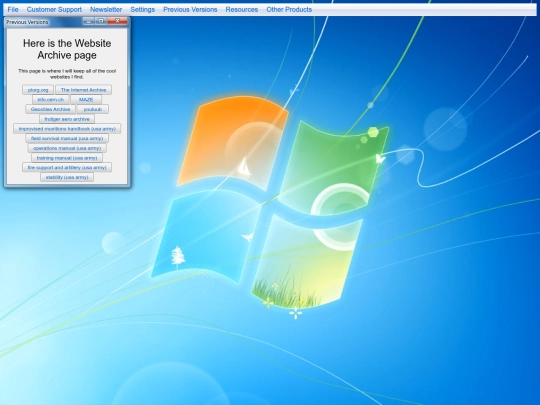This screenshot has width=540, height=405.
Task: Launch the MAZE button
Action: pyautogui.click(x=86, y=100)
